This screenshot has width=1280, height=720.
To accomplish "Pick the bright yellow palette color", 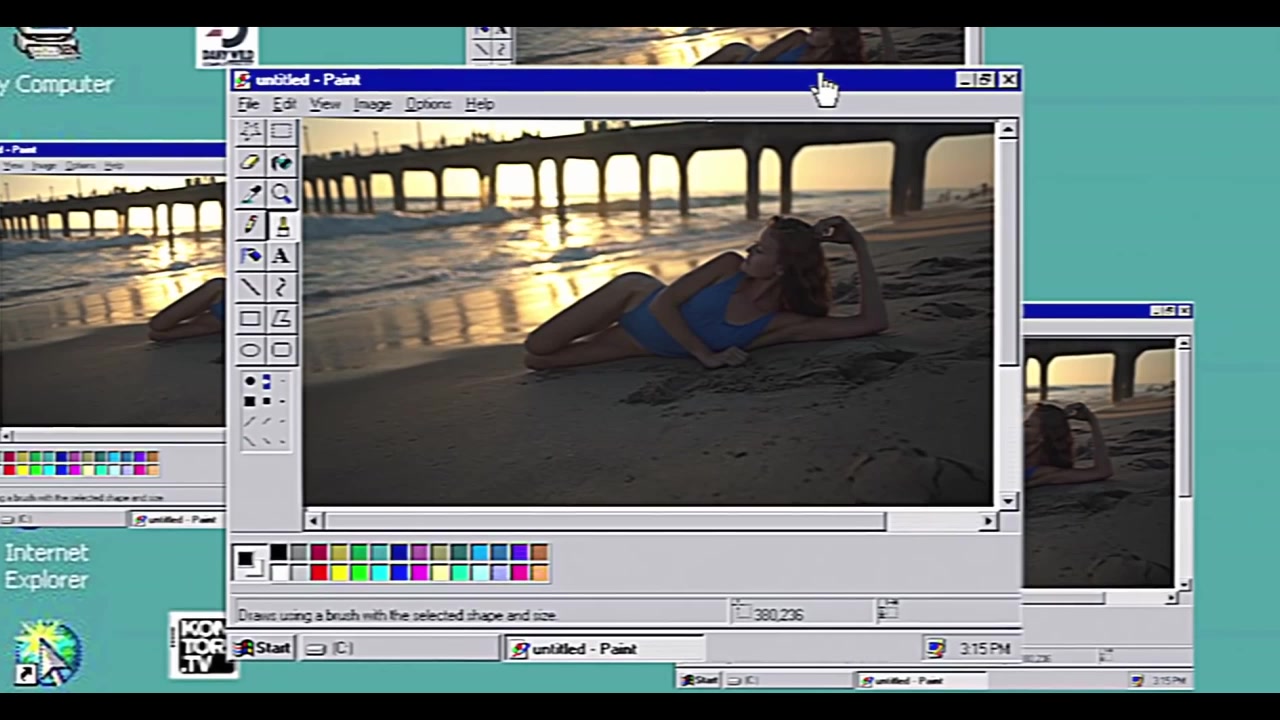I will (x=339, y=572).
